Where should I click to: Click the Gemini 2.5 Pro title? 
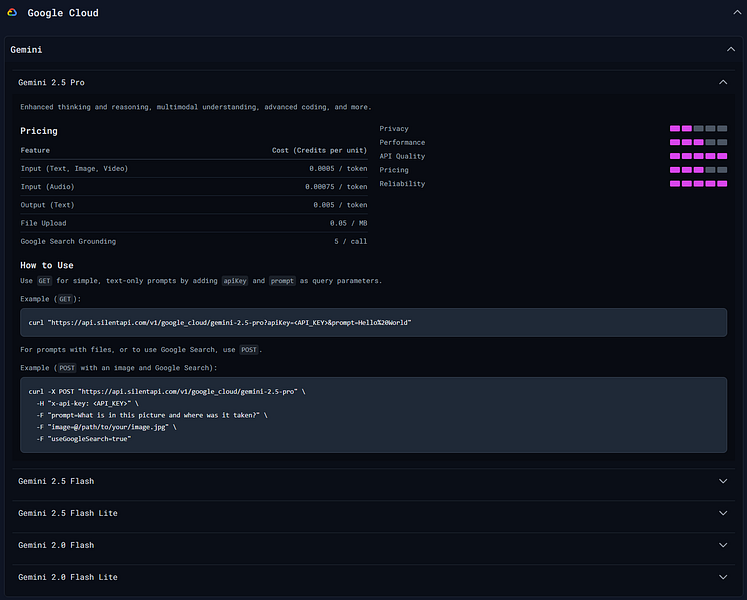(51, 82)
